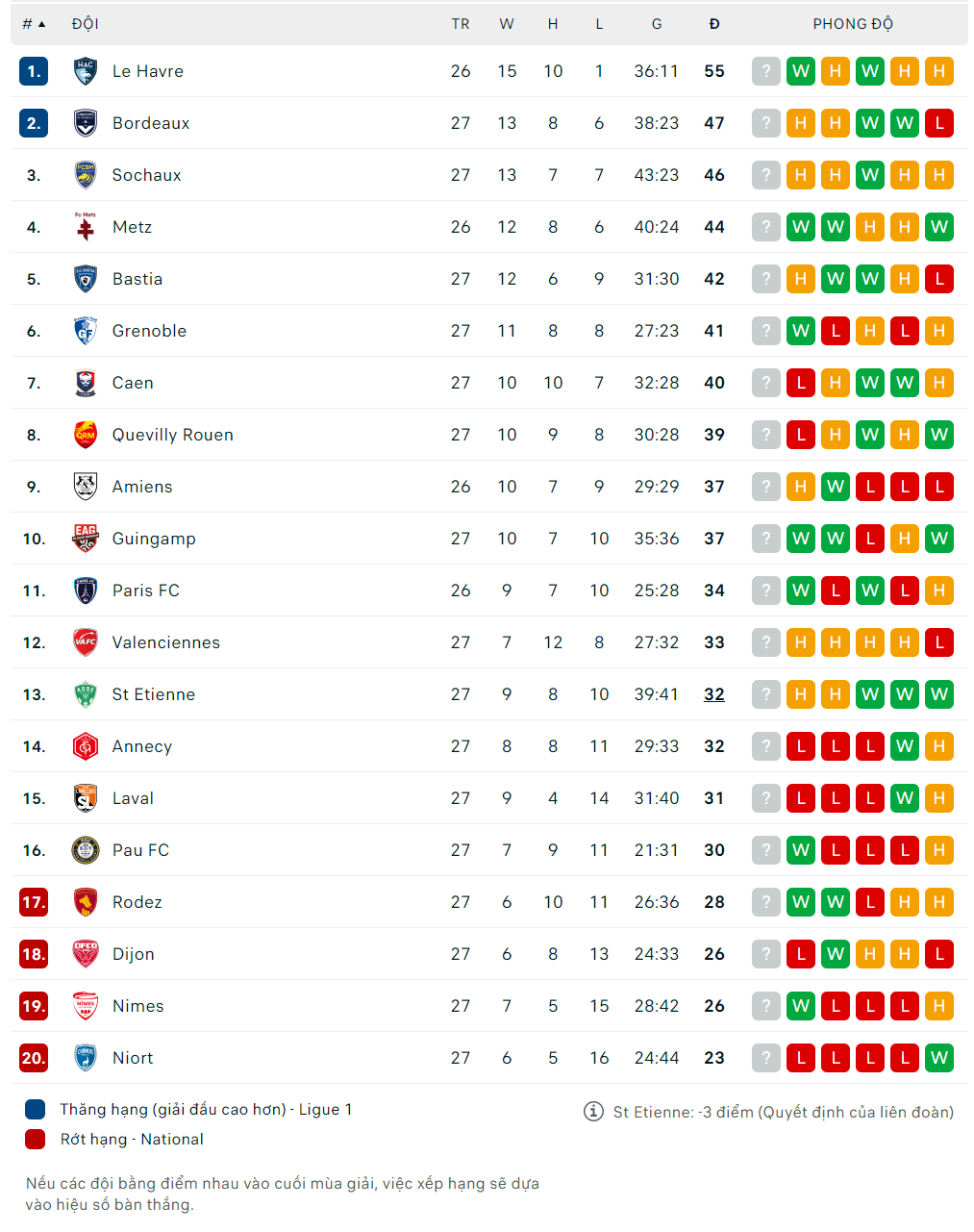This screenshot has width=974, height=1232.
Task: Click the Valenciennes team name
Action: tap(166, 642)
